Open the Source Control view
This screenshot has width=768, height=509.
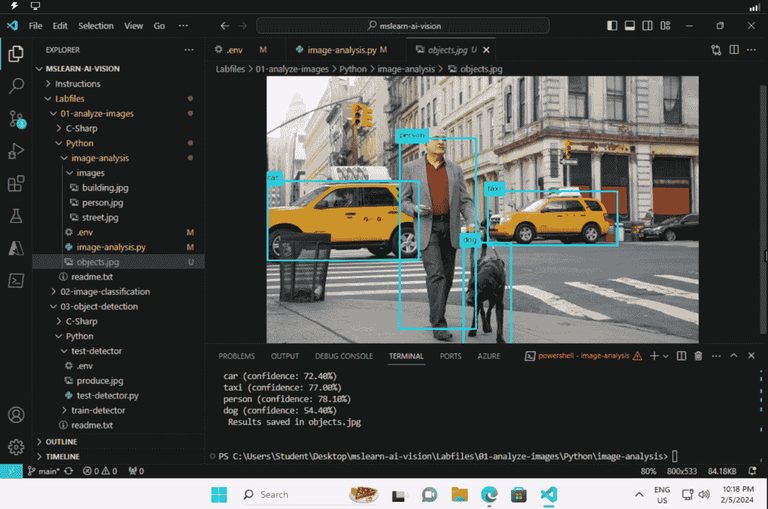[16, 118]
